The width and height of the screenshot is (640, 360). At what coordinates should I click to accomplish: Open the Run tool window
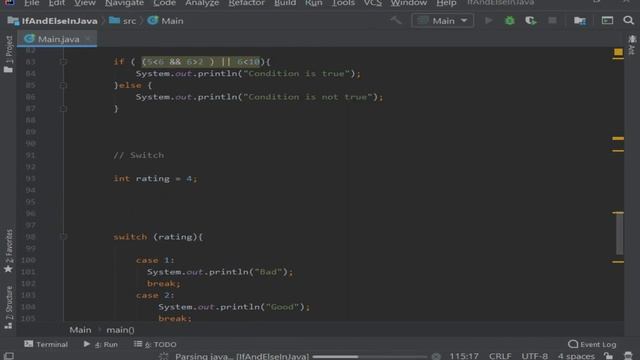(x=100, y=344)
